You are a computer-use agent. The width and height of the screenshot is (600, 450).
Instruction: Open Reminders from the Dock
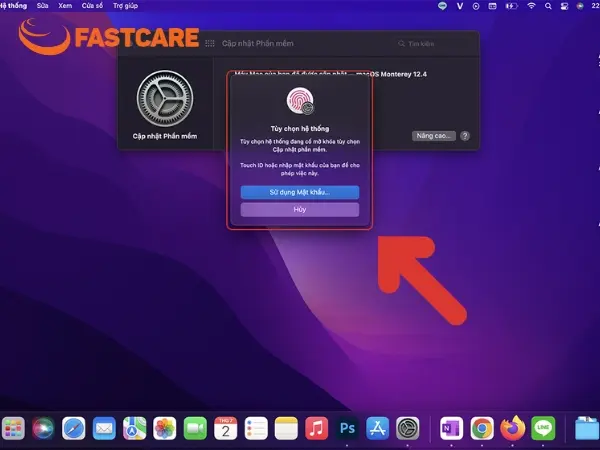pyautogui.click(x=256, y=428)
